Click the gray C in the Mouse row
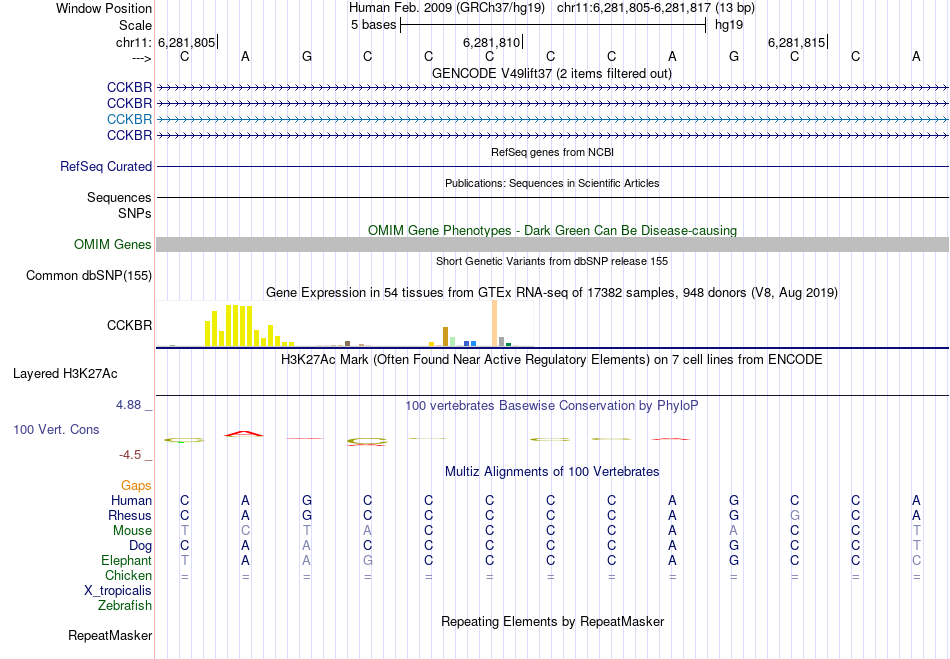 coord(245,531)
